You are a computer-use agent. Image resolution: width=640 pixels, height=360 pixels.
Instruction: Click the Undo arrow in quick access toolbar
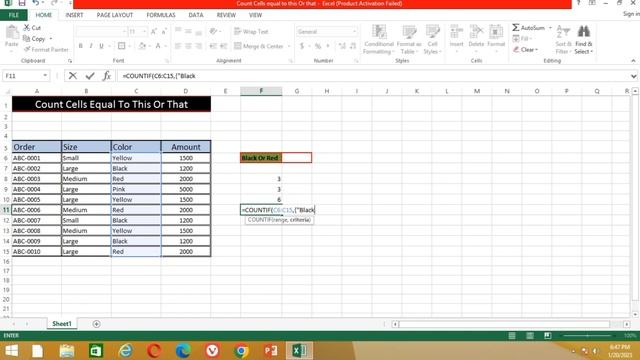point(36,3)
